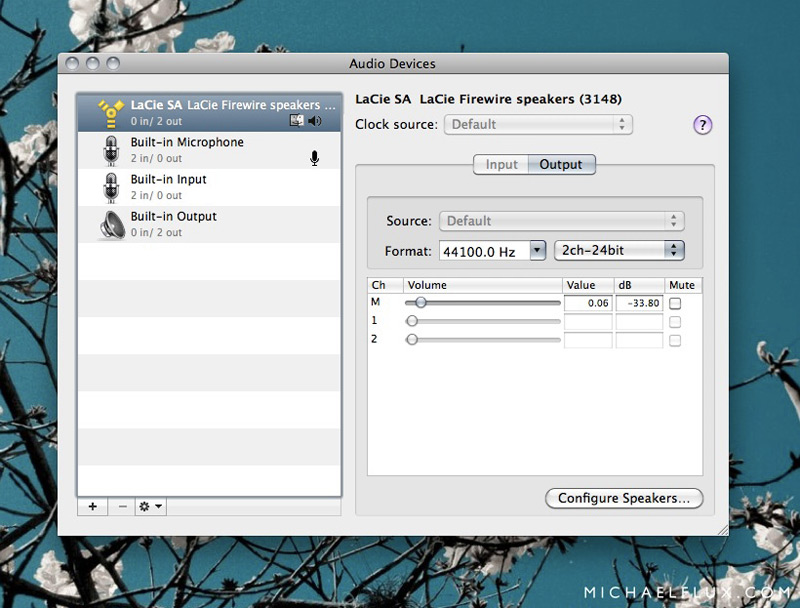Click the channel 2 dB field
This screenshot has width=800, height=608.
pos(639,340)
